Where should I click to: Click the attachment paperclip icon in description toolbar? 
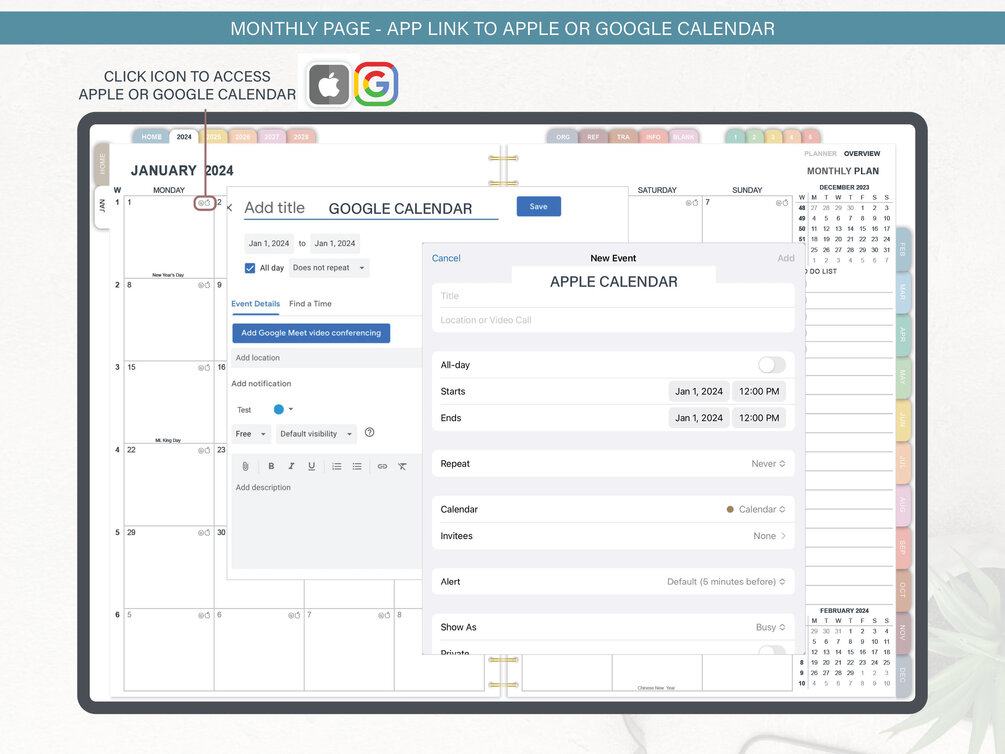click(245, 466)
